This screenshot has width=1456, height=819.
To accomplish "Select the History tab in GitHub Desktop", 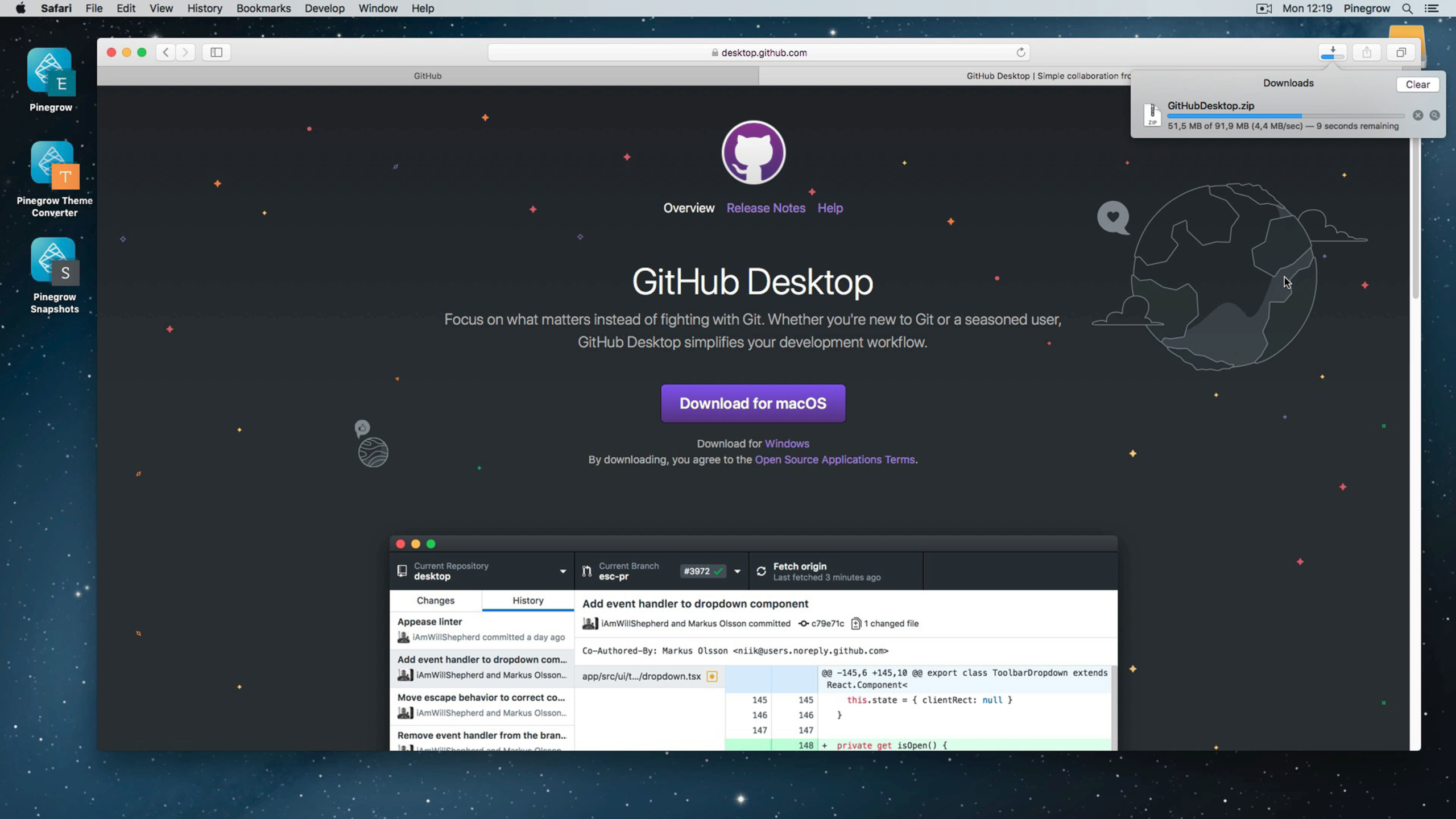I will tap(528, 600).
